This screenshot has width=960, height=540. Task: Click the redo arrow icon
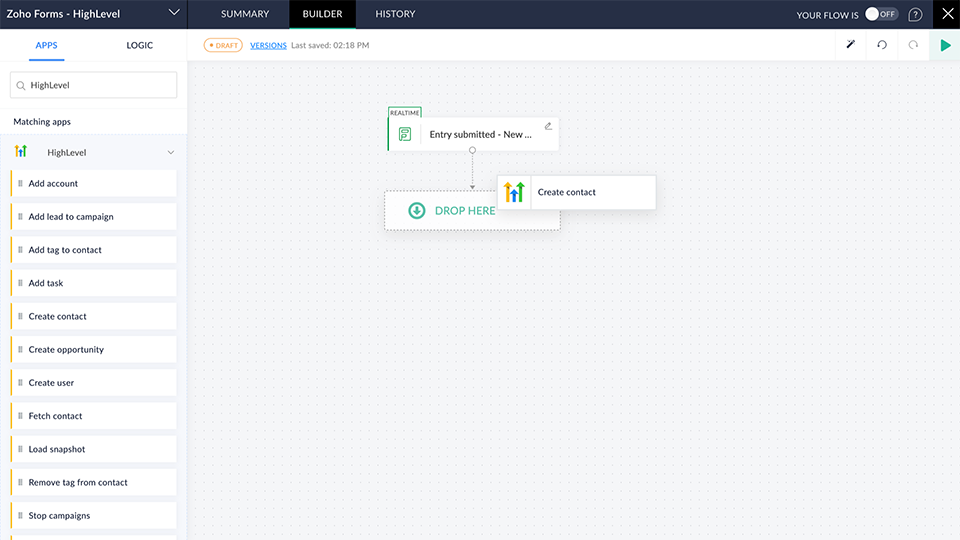913,45
